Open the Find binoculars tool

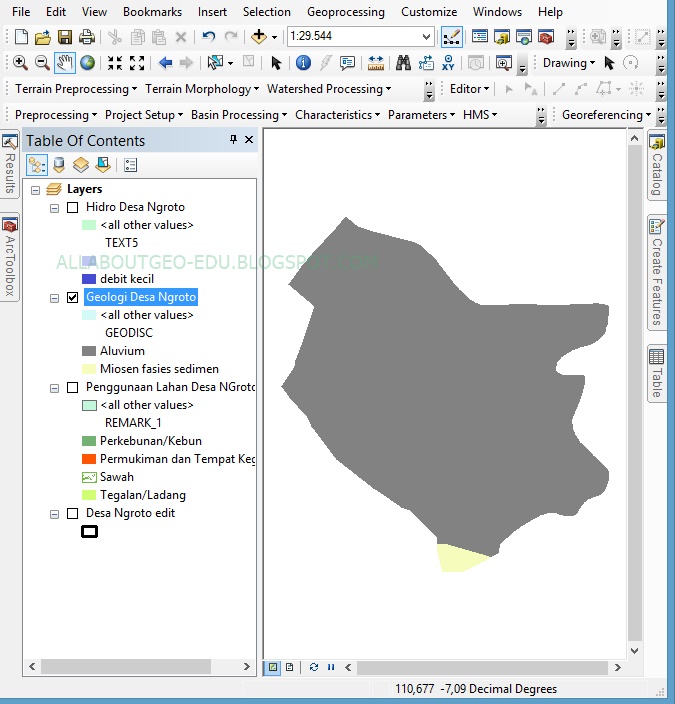coord(403,63)
